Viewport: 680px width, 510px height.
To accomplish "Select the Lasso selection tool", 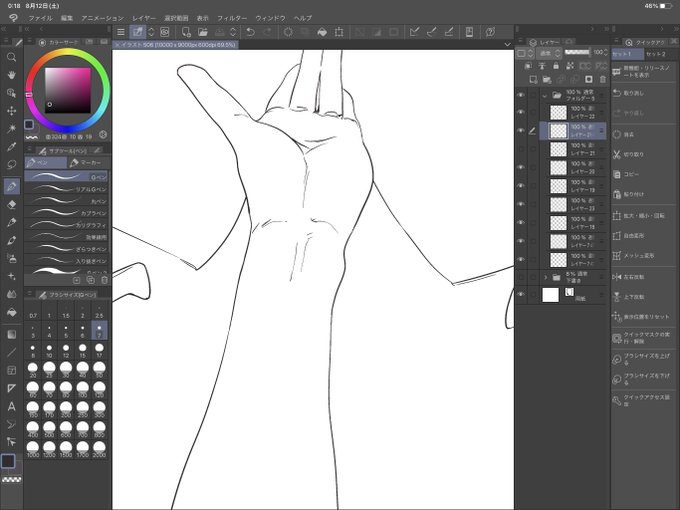I will coord(11,164).
